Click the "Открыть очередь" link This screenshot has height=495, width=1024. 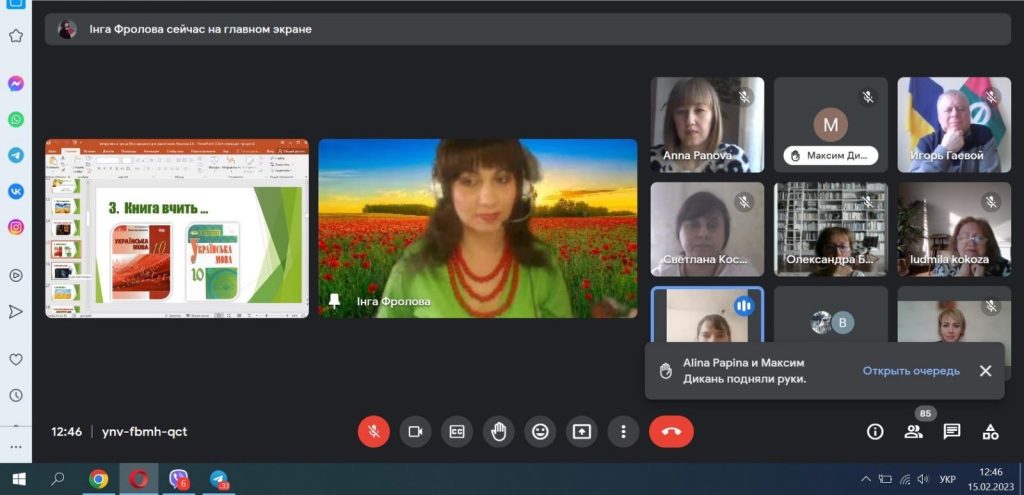[911, 371]
